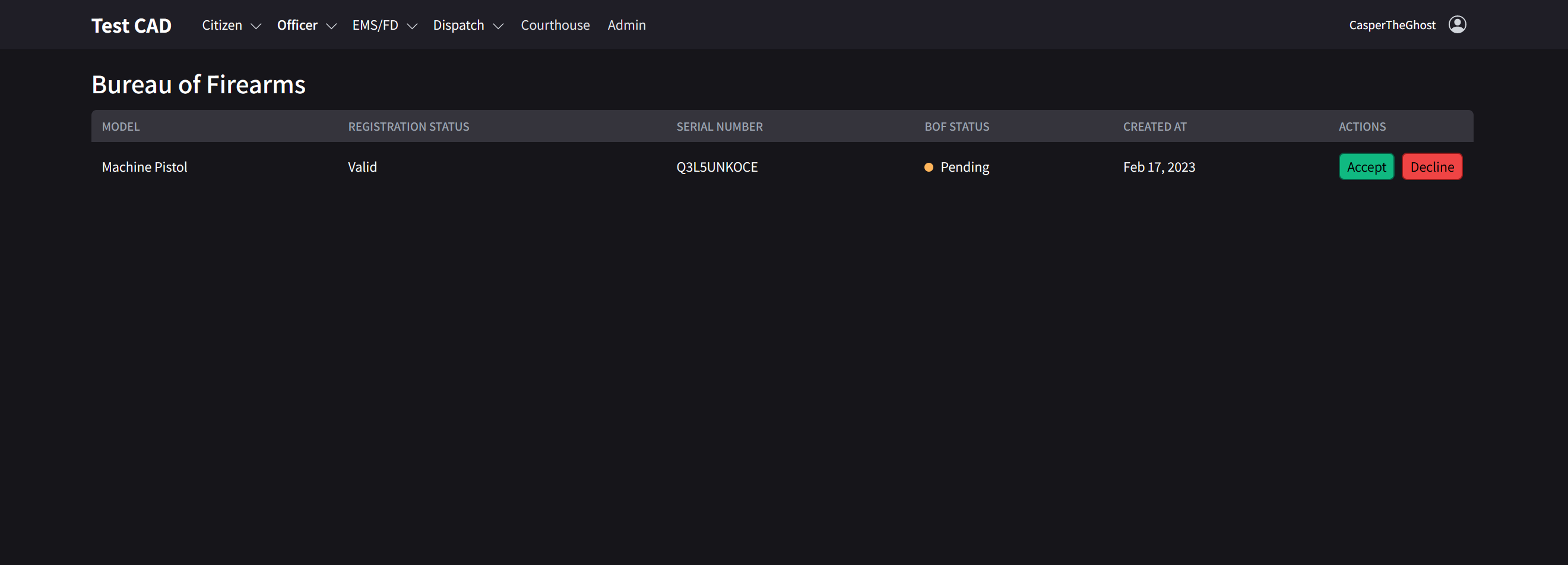
Task: Sort by the Model column header
Action: [121, 127]
